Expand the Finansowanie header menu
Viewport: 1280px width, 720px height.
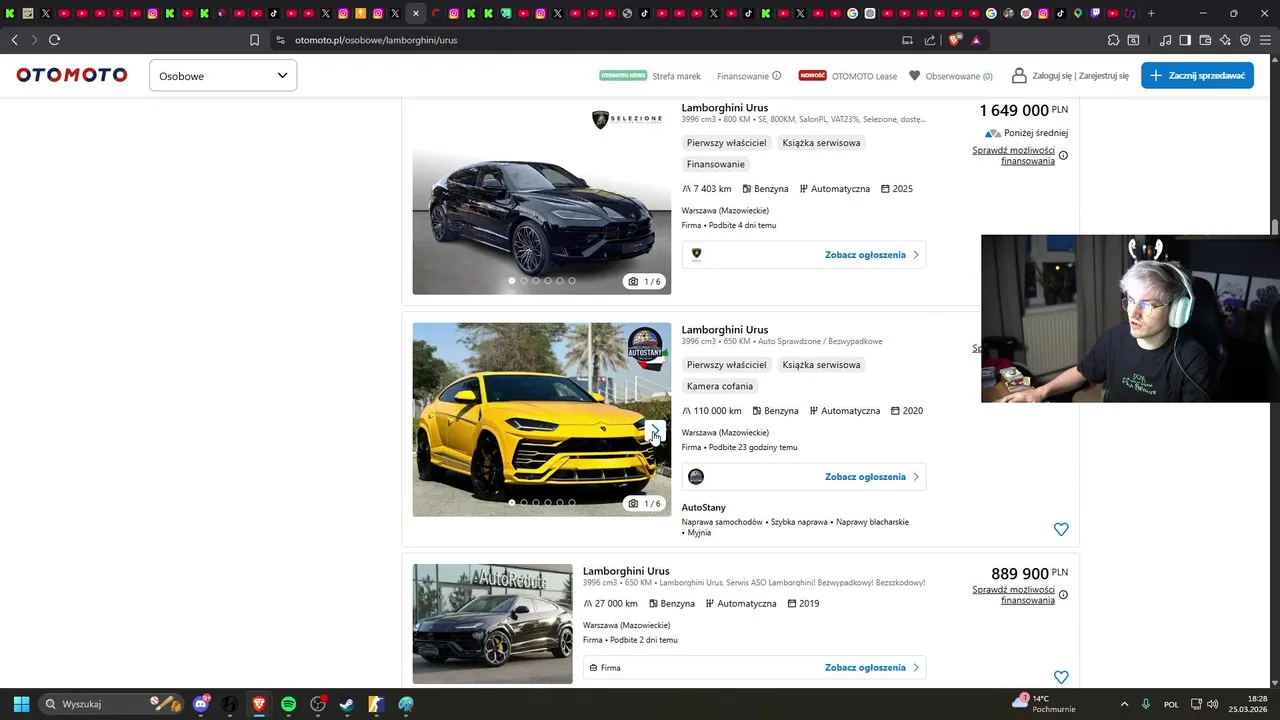click(749, 76)
